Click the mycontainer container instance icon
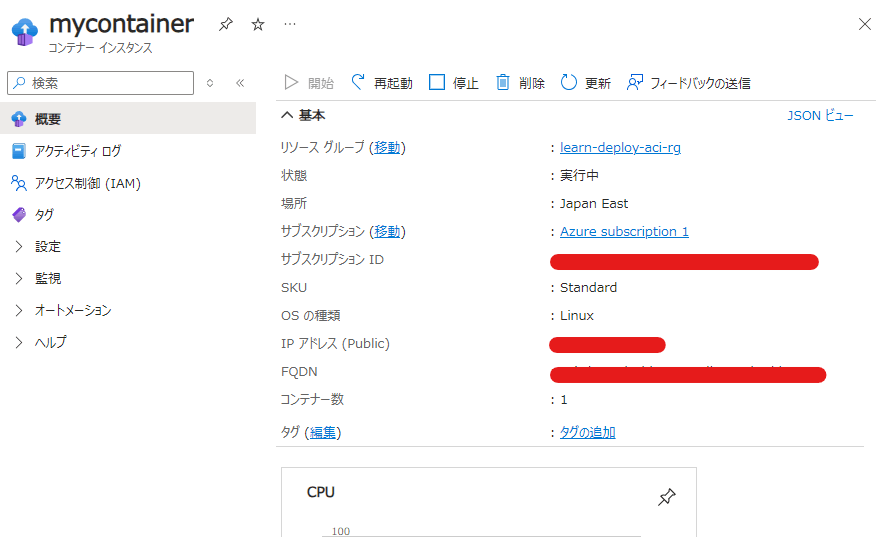The image size is (876, 537). point(24,32)
